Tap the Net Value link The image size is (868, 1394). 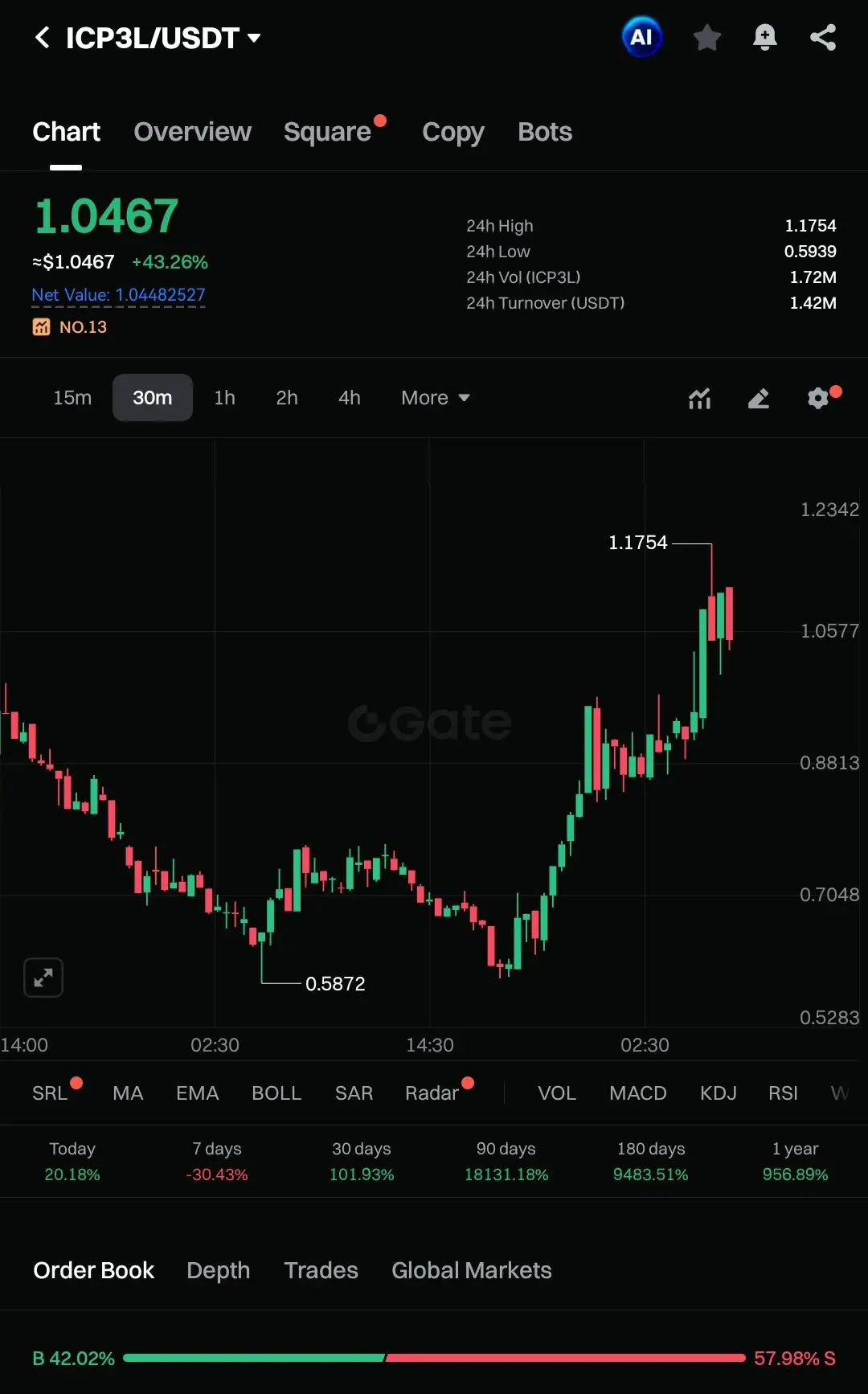[x=118, y=295]
